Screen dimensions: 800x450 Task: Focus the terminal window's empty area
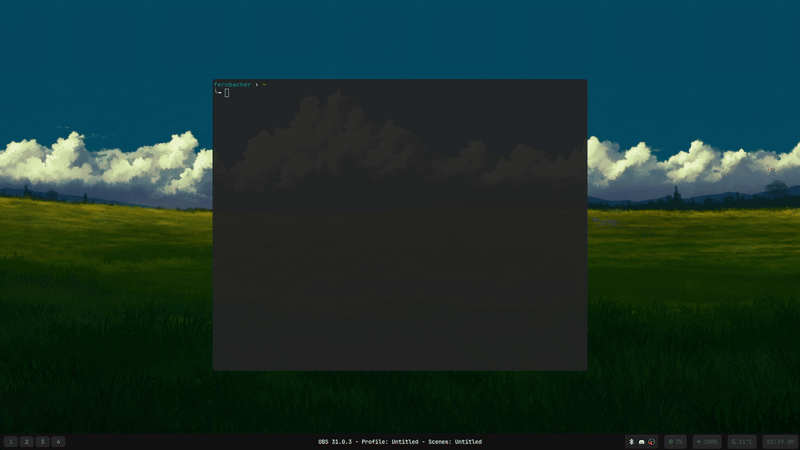(400, 250)
